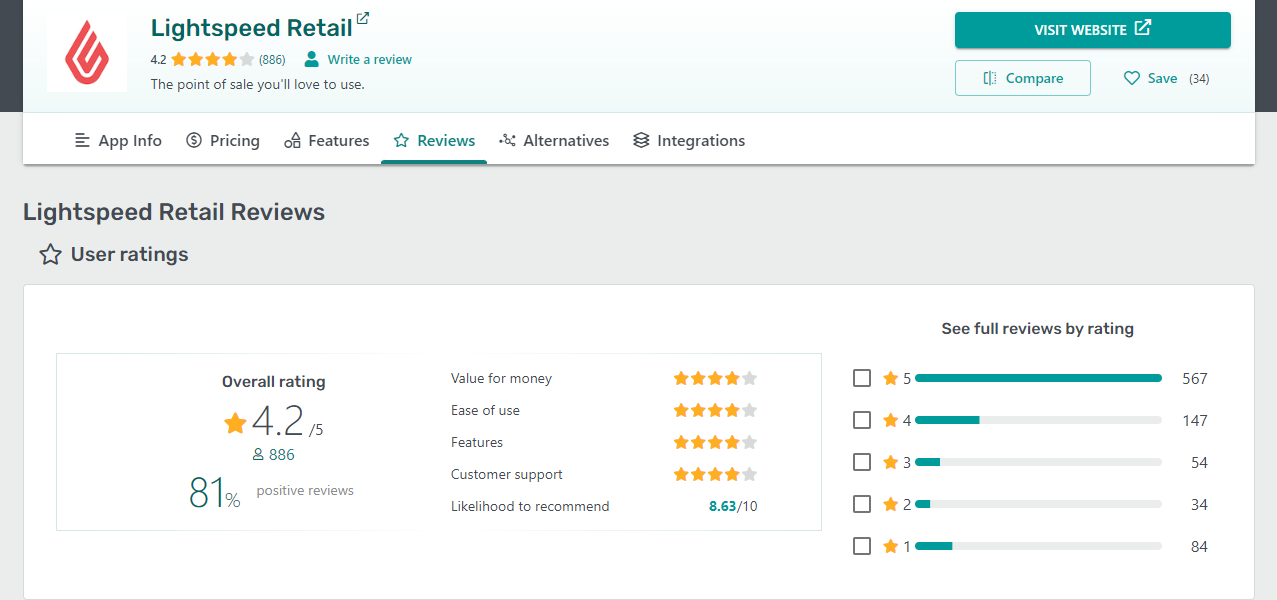Click the Value for money star rating
Viewport: 1277px width, 600px height.
pos(715,378)
